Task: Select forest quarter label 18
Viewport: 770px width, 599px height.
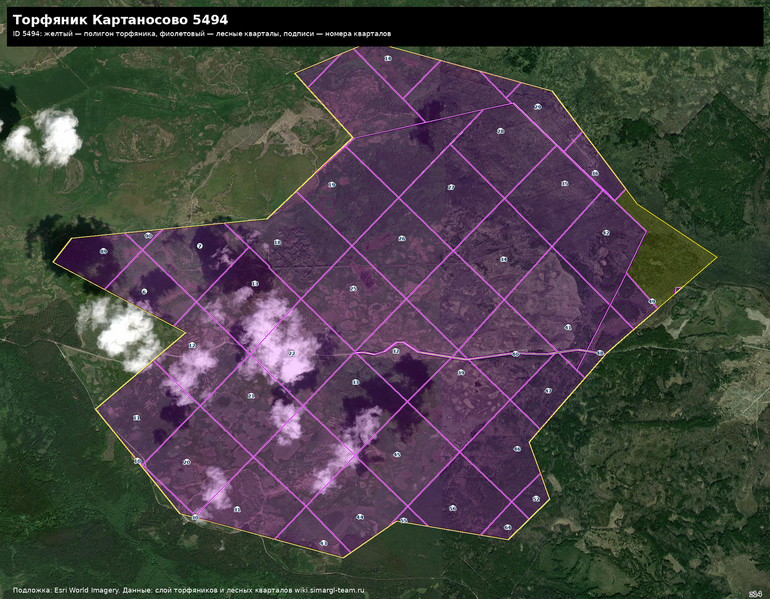Action: tap(277, 242)
